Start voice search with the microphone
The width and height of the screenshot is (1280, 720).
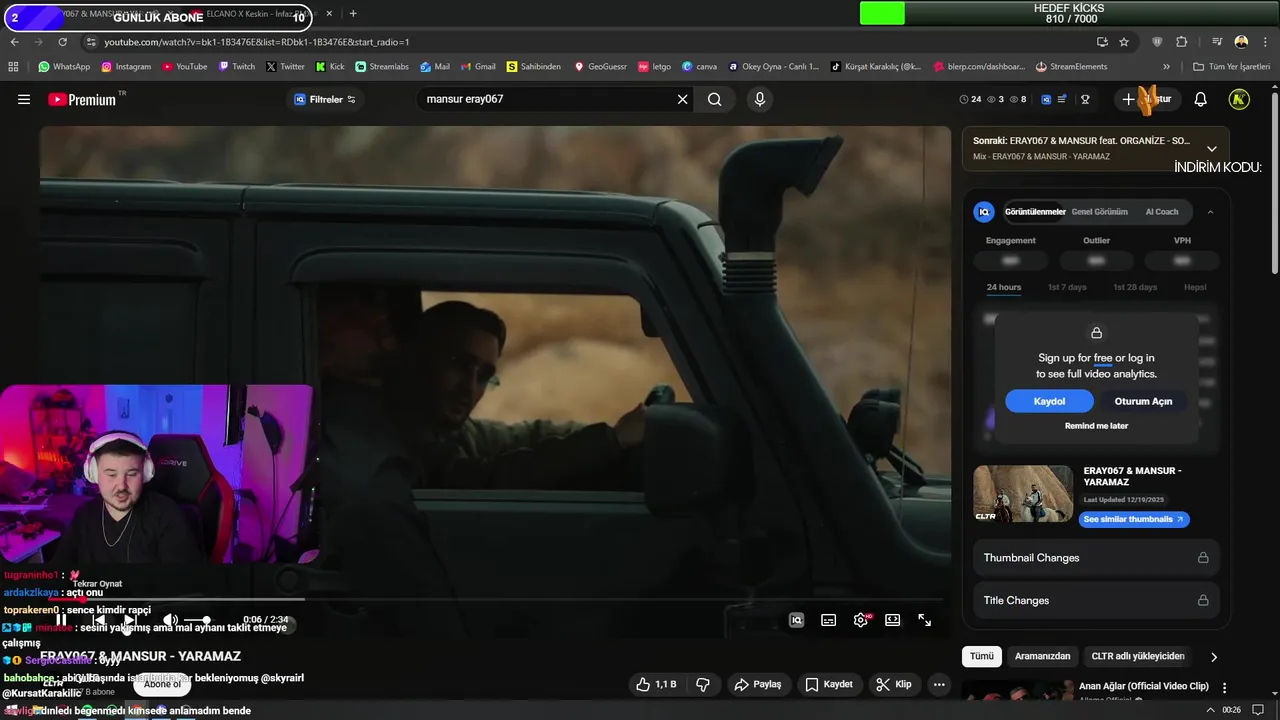click(760, 99)
